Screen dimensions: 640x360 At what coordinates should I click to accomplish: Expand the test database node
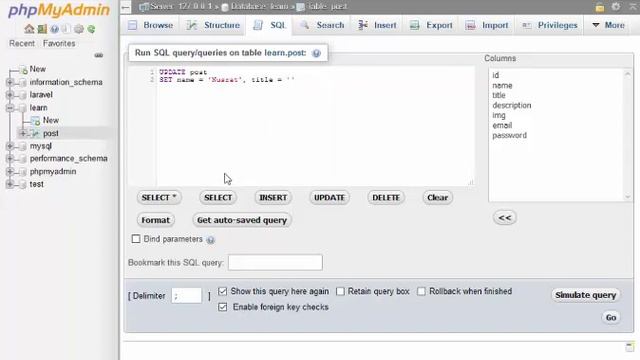[x=10, y=184]
